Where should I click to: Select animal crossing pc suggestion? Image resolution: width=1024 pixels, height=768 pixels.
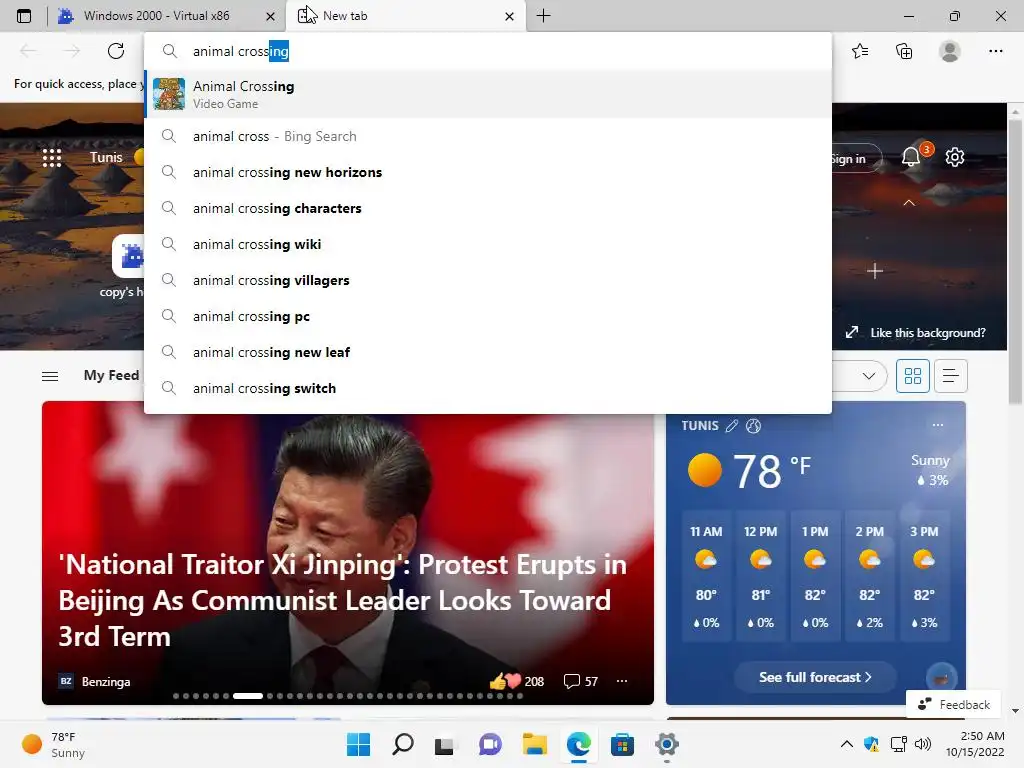click(x=488, y=316)
